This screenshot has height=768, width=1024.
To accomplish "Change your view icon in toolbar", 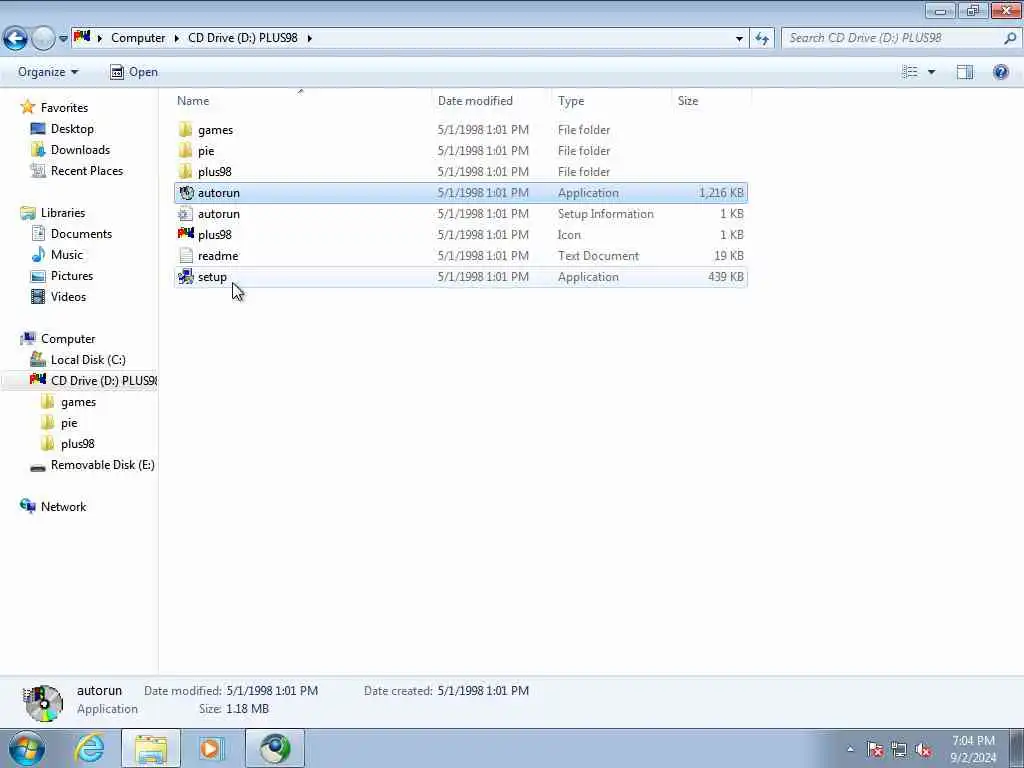I will point(910,72).
